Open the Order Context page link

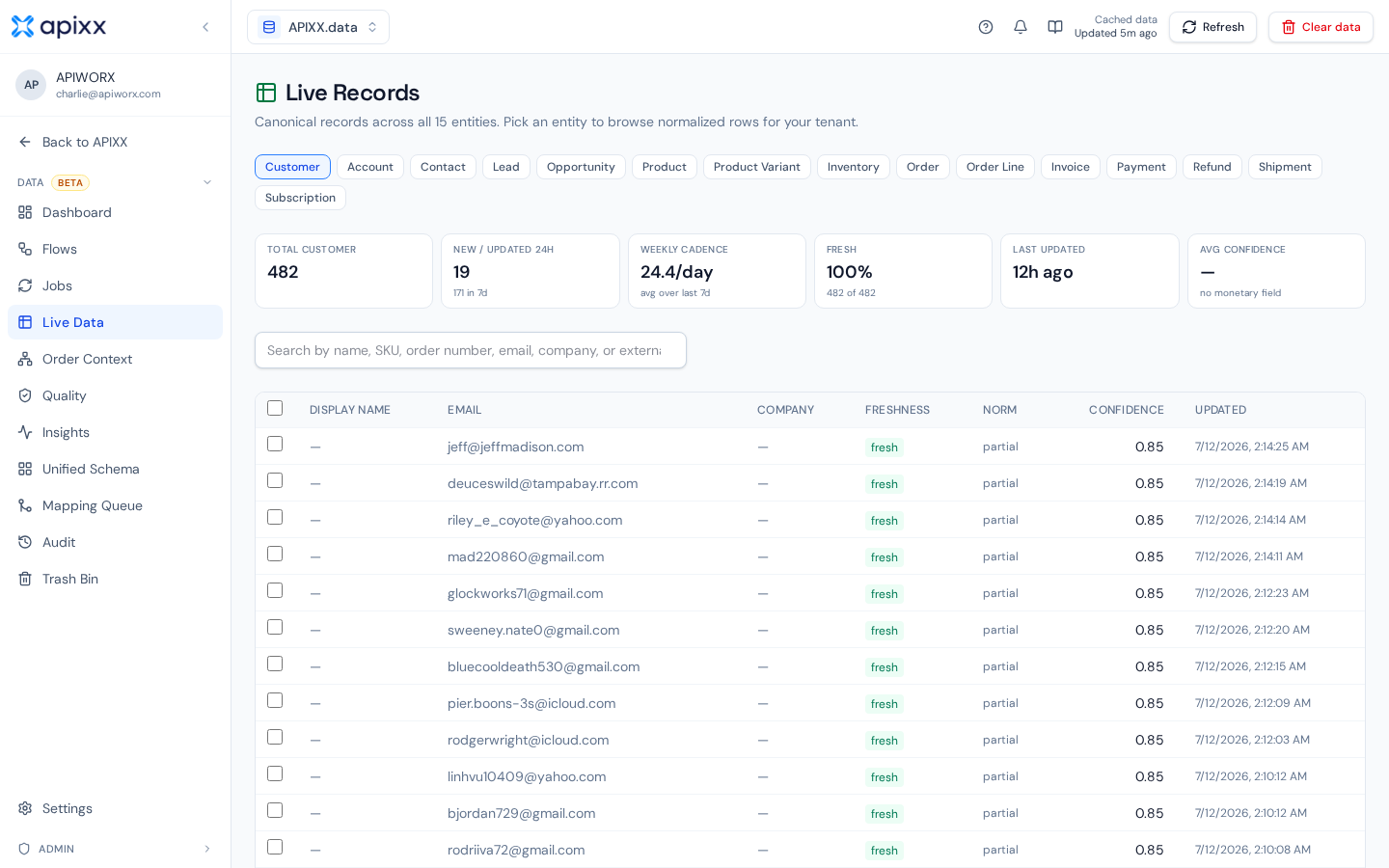point(115,359)
